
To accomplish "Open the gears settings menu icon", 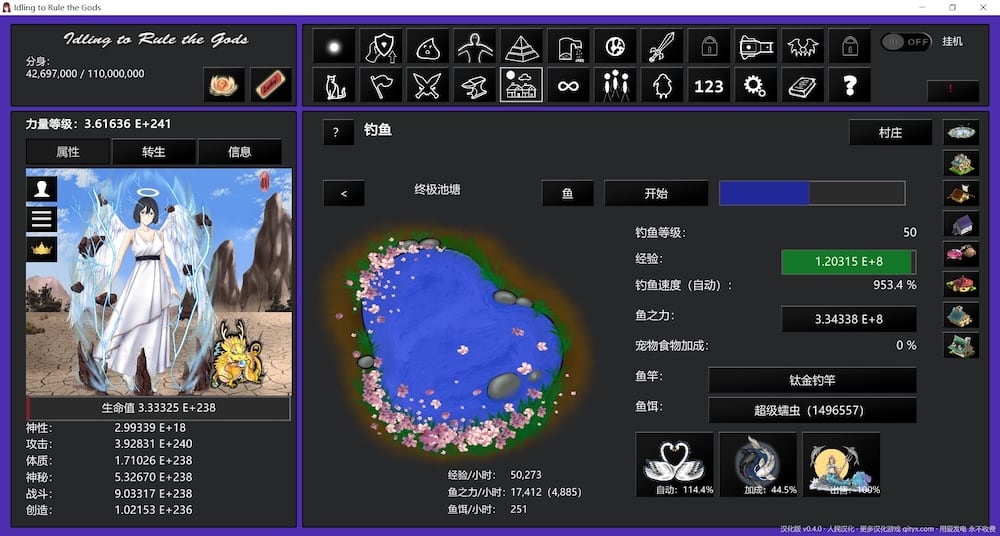I will tap(756, 85).
